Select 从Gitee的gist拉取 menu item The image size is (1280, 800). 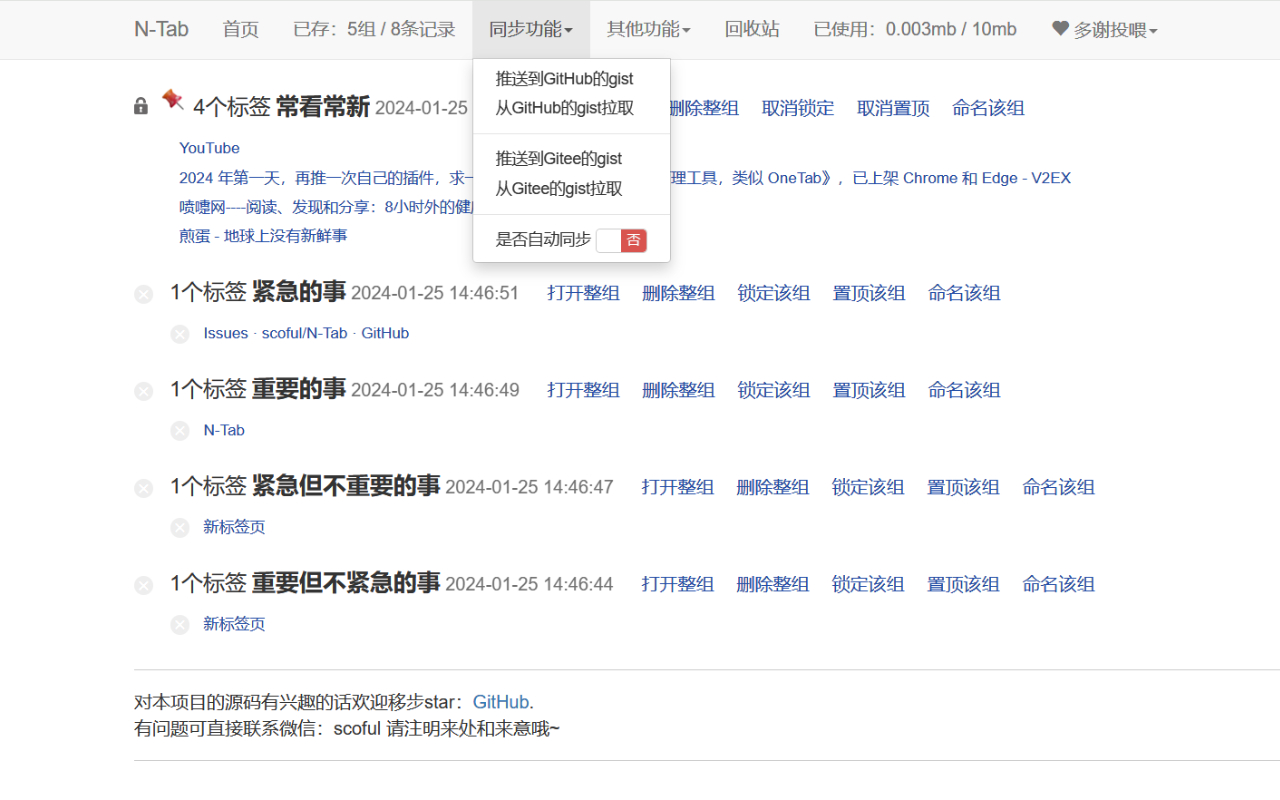pos(556,188)
